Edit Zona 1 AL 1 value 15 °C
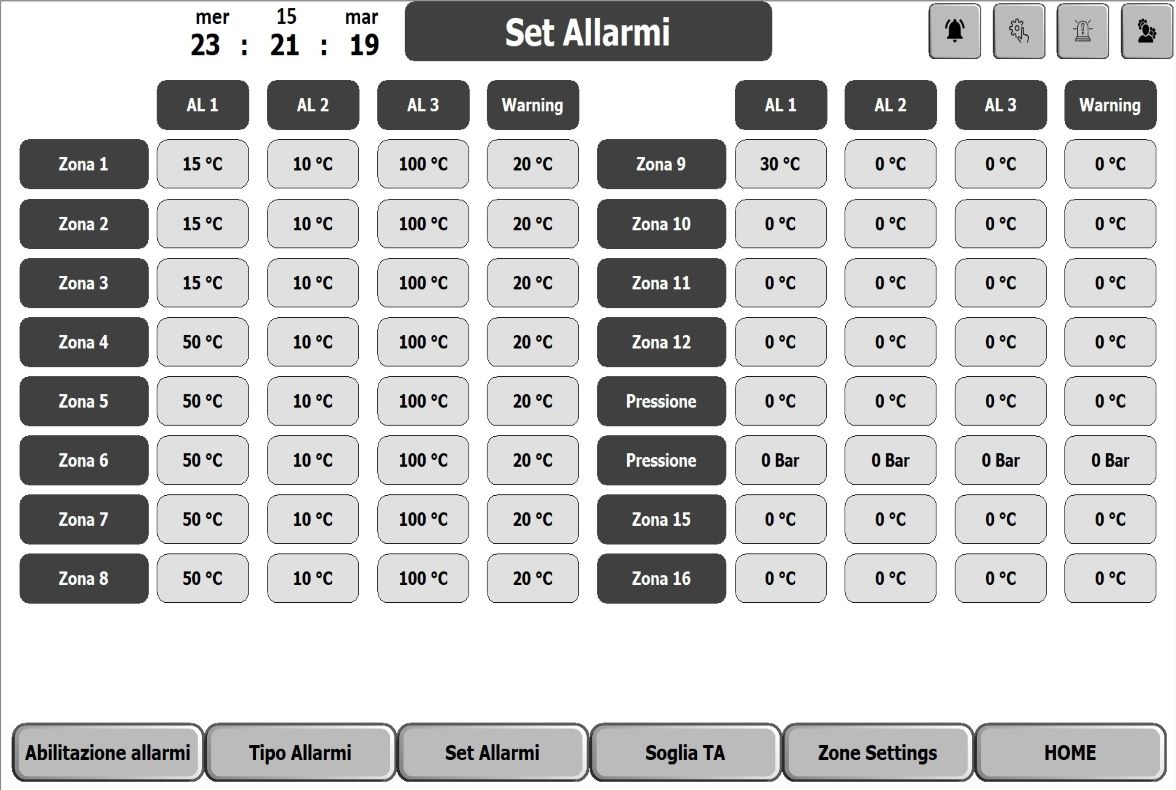This screenshot has height=790, width=1176. tap(202, 164)
